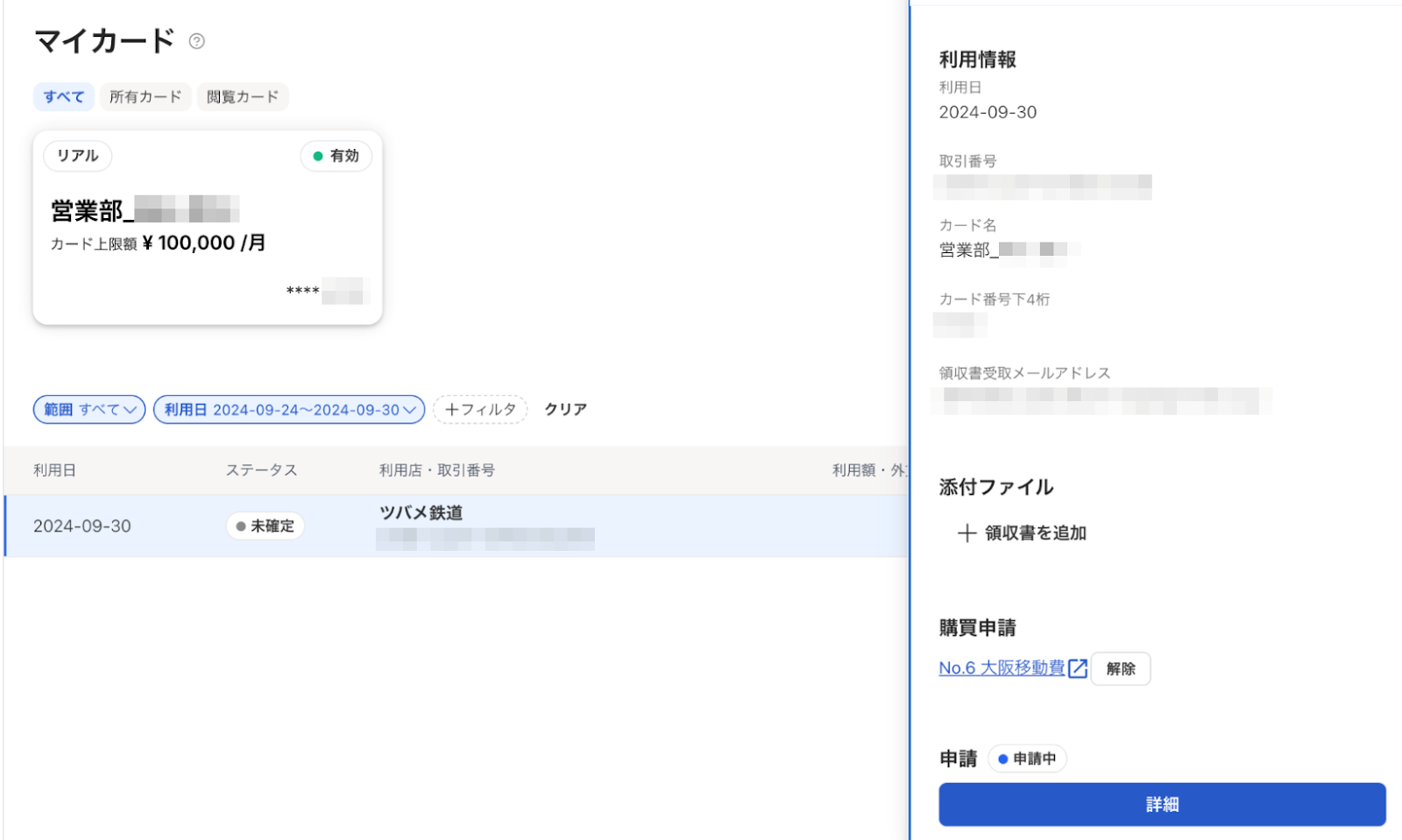1402x840 pixels.
Task: Click the リアル badge on the card
Action: (78, 156)
